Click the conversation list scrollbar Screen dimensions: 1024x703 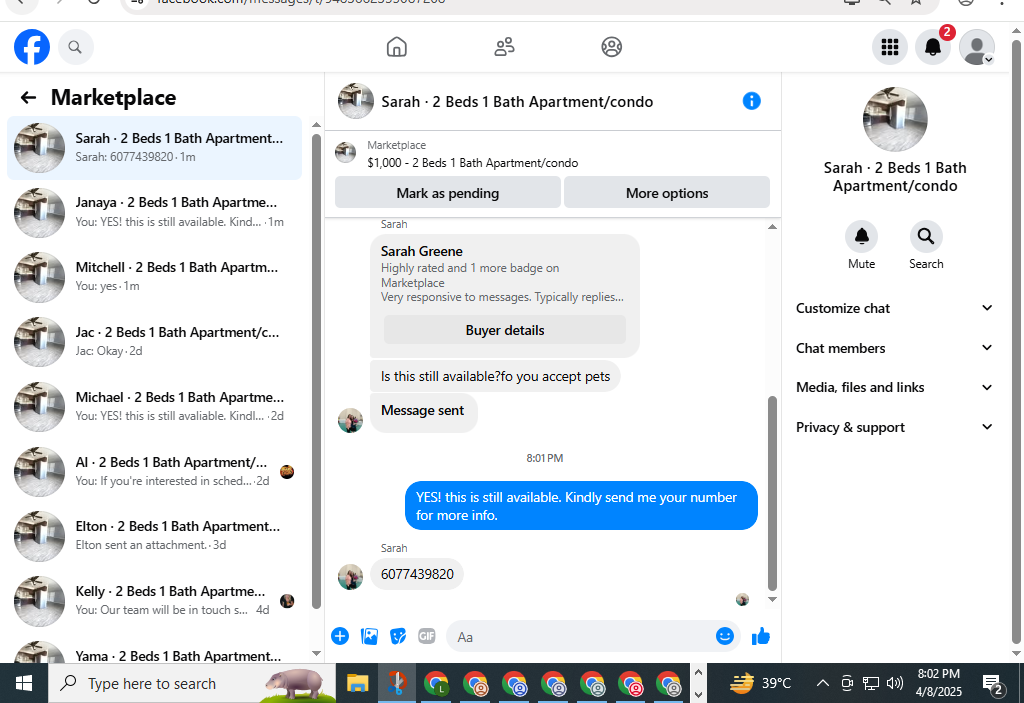[316, 371]
